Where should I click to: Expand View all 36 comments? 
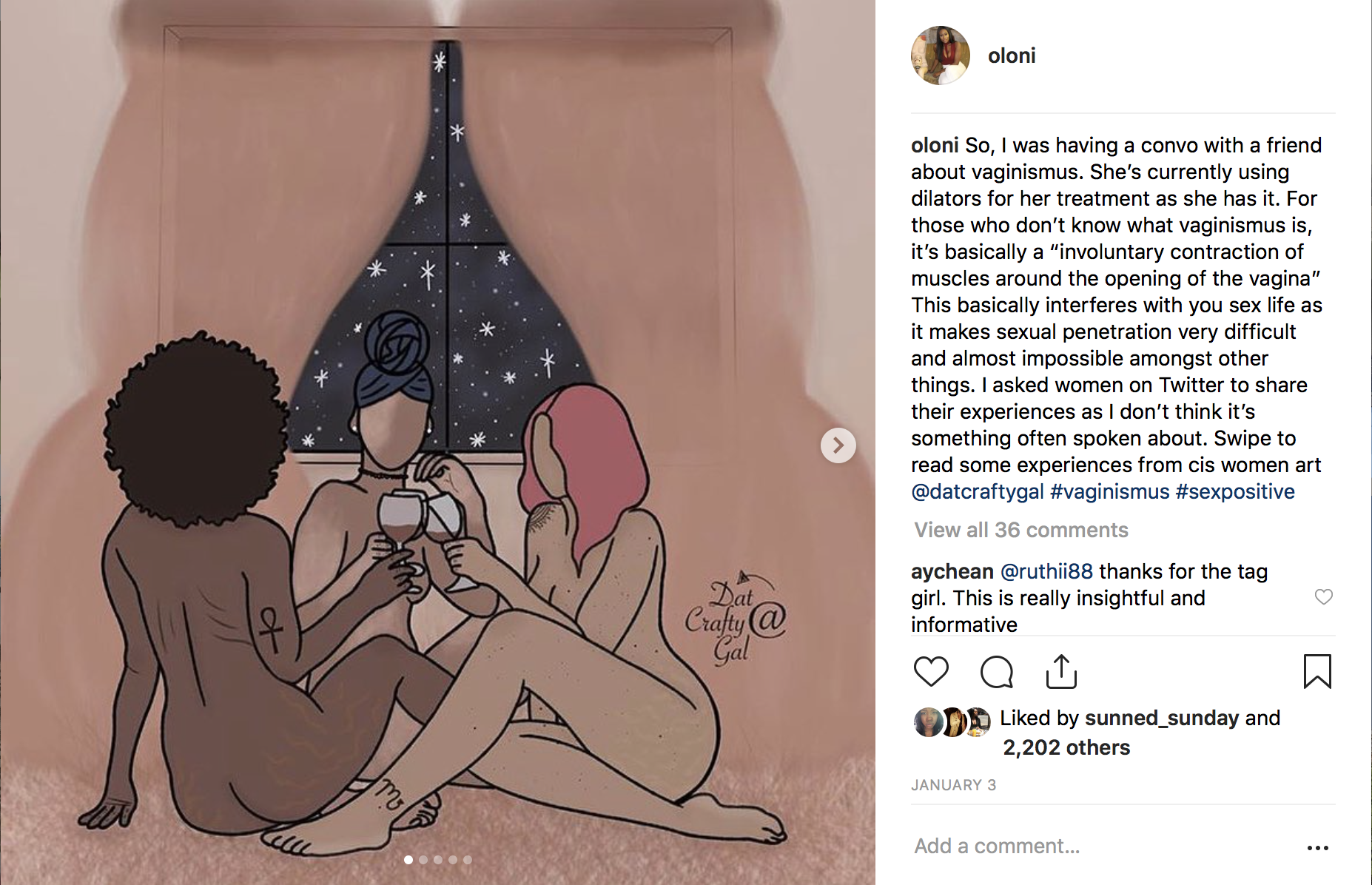[1021, 530]
